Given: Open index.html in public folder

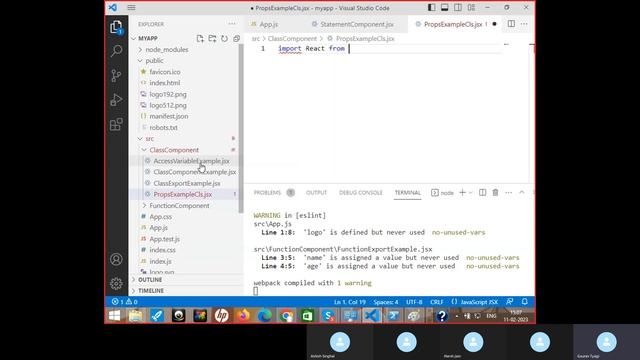Looking at the screenshot, I should pos(164,83).
